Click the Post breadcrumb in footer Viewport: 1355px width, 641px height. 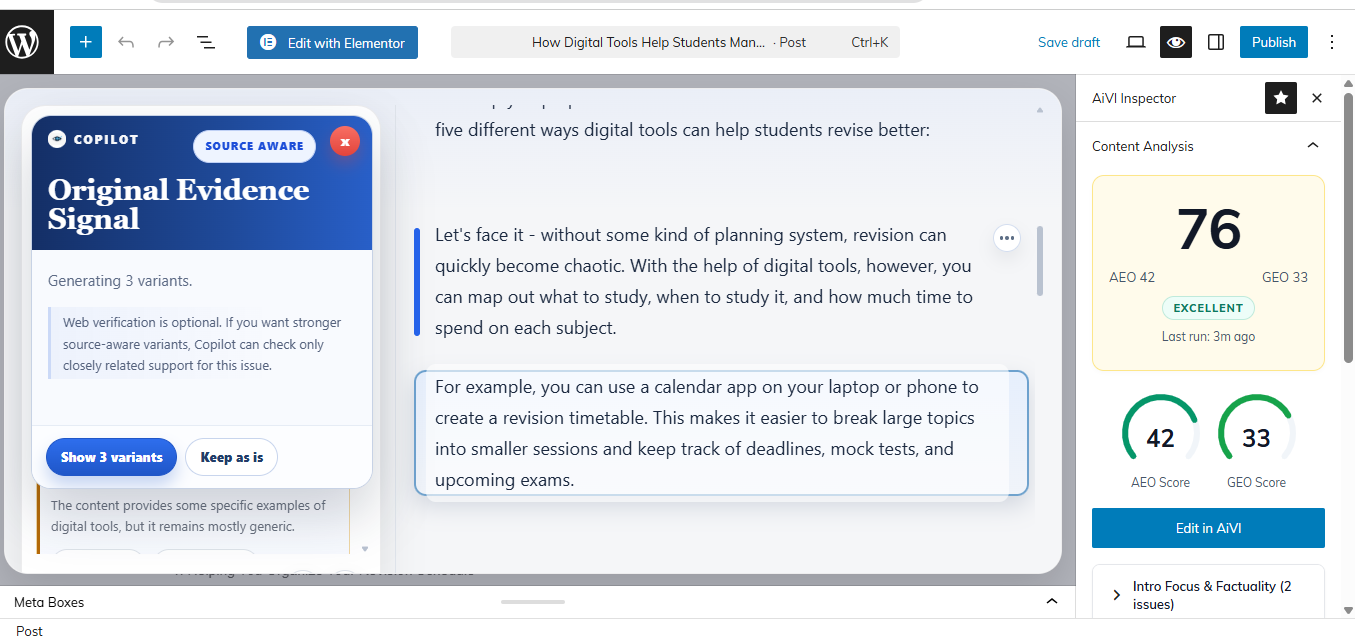point(30,631)
